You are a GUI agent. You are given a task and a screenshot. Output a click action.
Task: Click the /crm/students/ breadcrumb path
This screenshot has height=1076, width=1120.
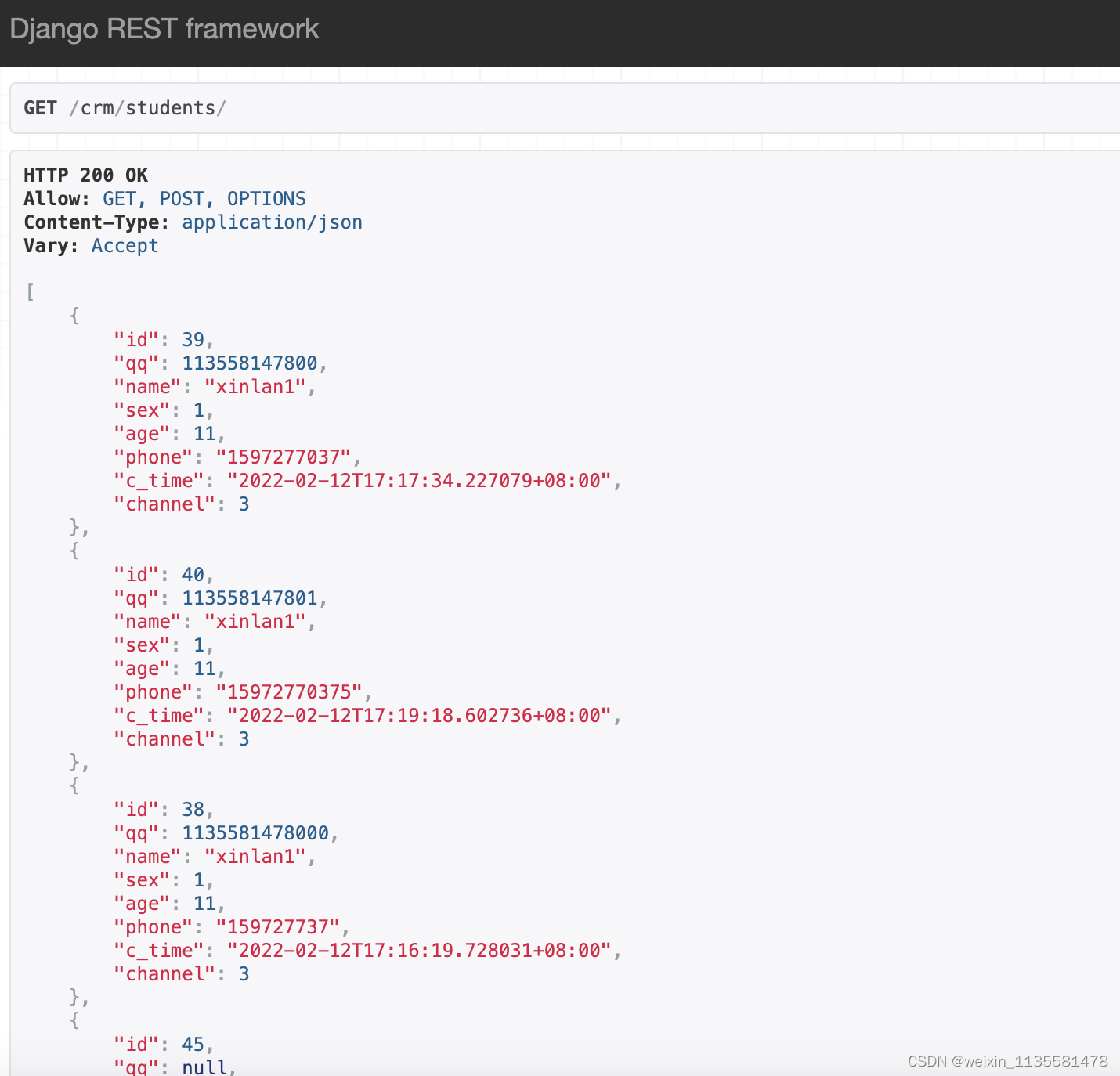click(149, 108)
